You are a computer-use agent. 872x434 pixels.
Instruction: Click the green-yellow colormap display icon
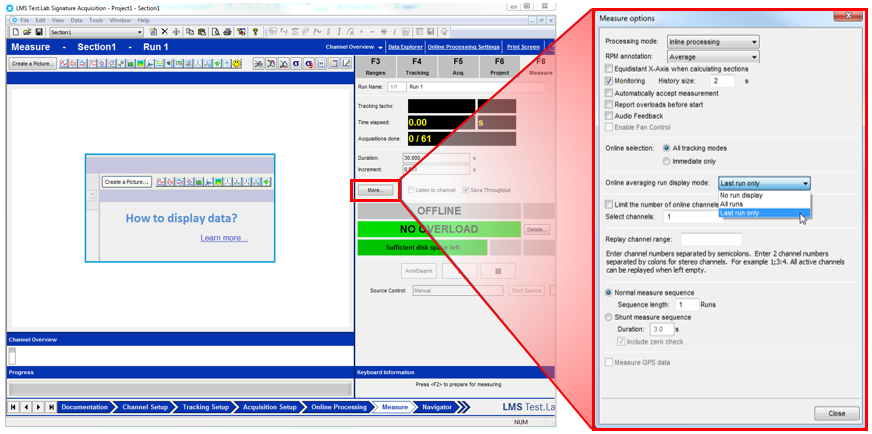[x=140, y=63]
